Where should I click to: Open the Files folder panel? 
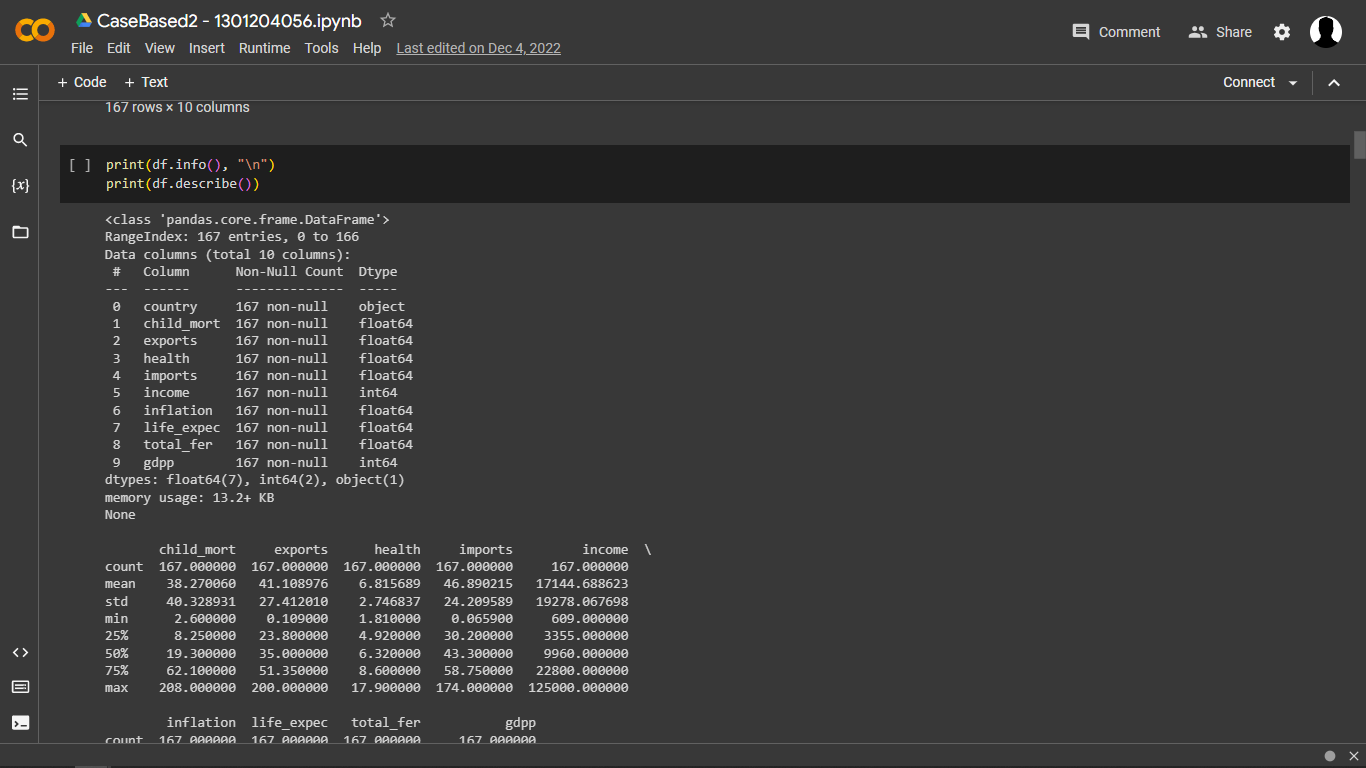(x=20, y=232)
